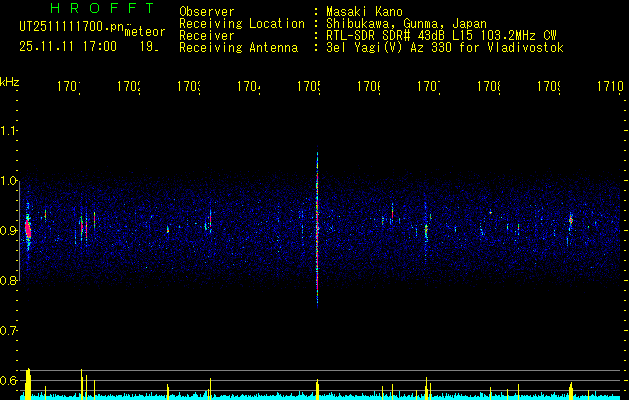Click the word meteor under the file name
Screen dimensions: 629x400
[x=145, y=32]
